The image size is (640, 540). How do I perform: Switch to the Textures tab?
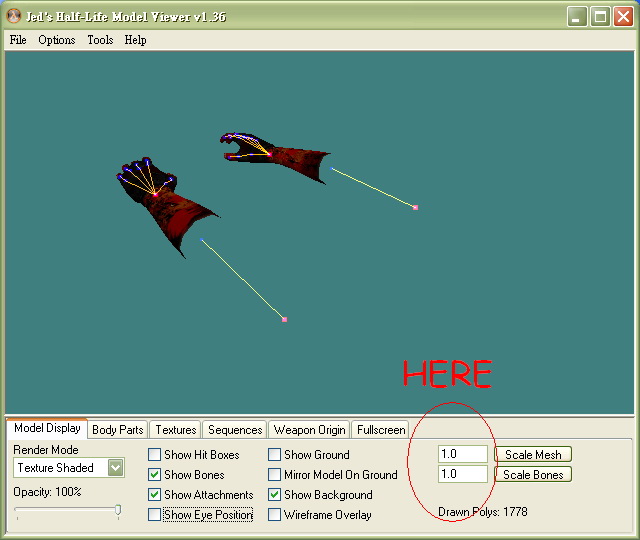click(x=176, y=430)
